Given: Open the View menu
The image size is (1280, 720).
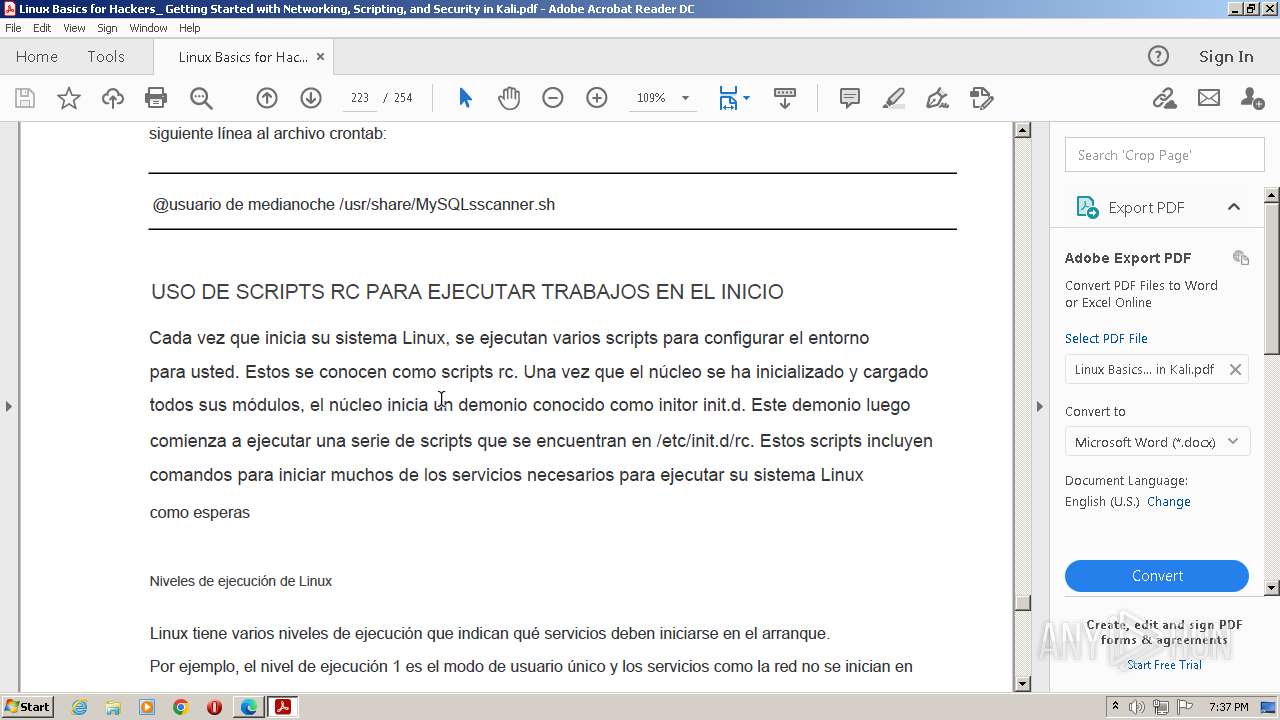Looking at the screenshot, I should point(74,28).
